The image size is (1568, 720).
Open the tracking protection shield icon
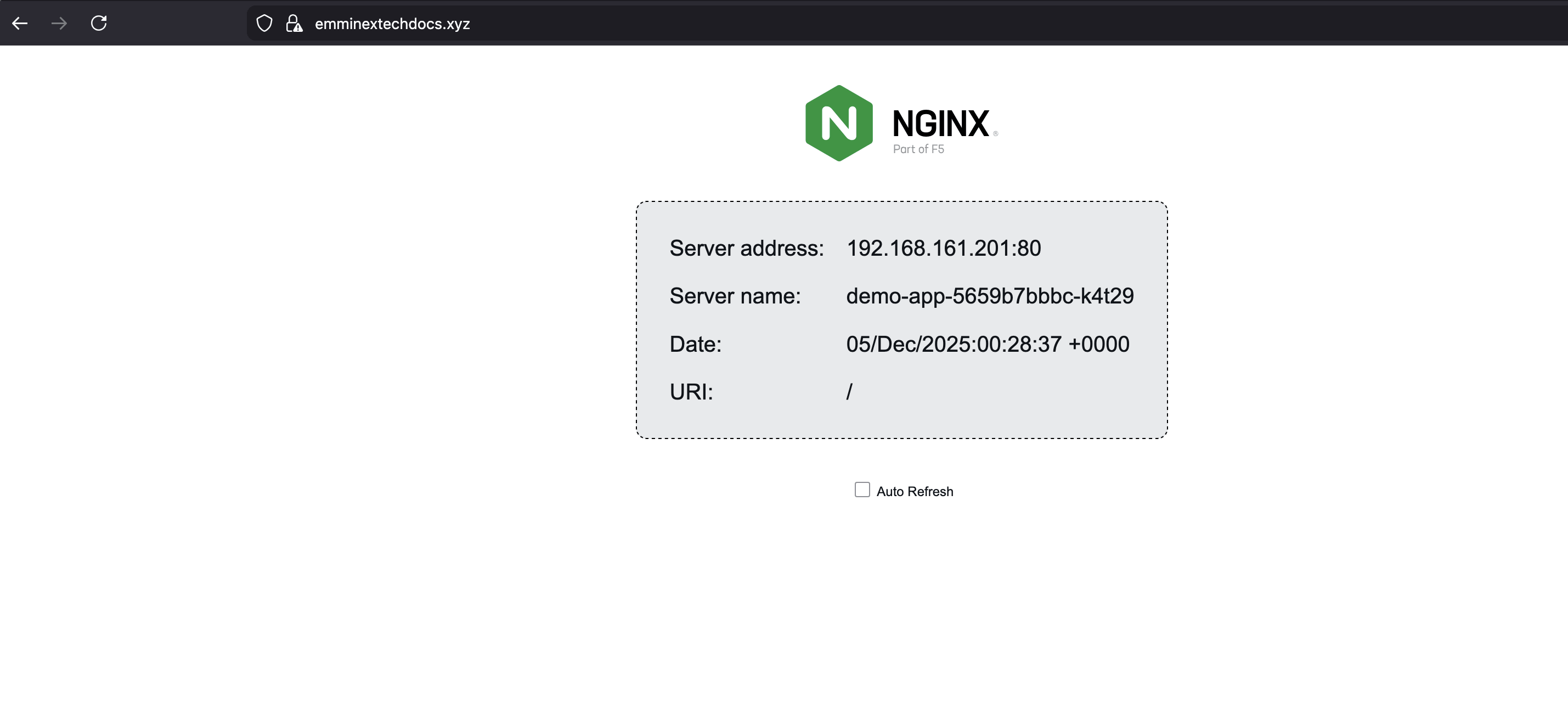pyautogui.click(x=264, y=24)
